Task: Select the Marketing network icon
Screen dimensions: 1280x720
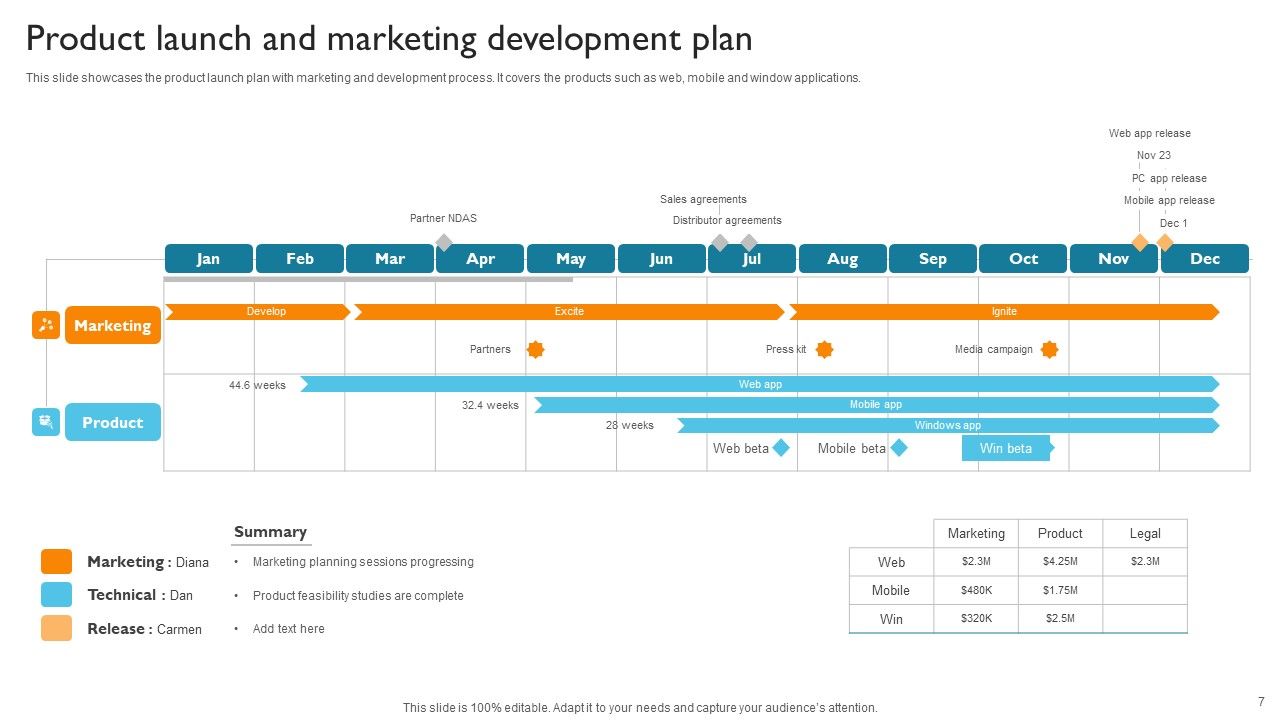Action: 45,324
